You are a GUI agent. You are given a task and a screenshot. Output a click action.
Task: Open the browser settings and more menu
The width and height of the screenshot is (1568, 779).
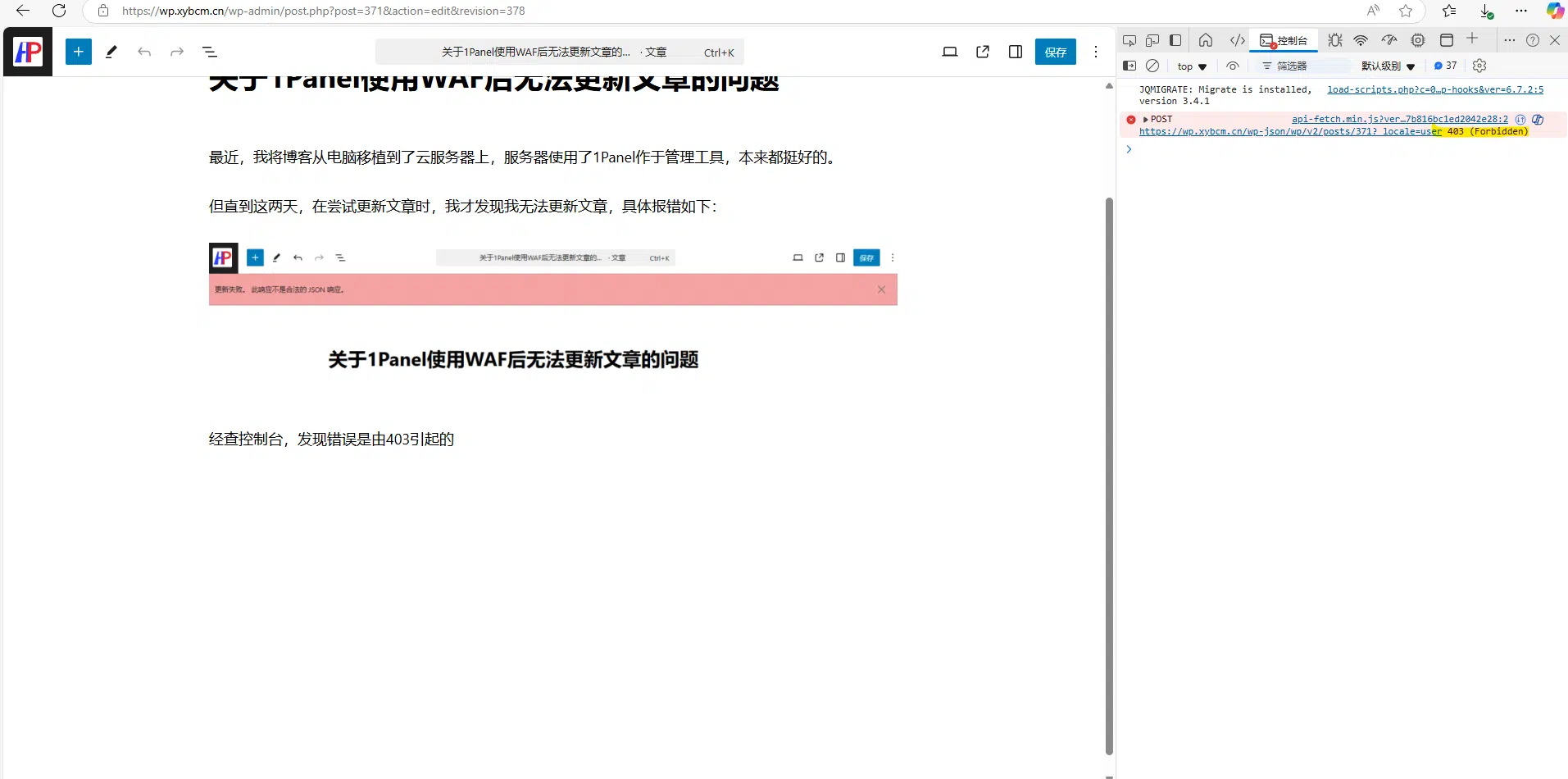[x=1521, y=11]
